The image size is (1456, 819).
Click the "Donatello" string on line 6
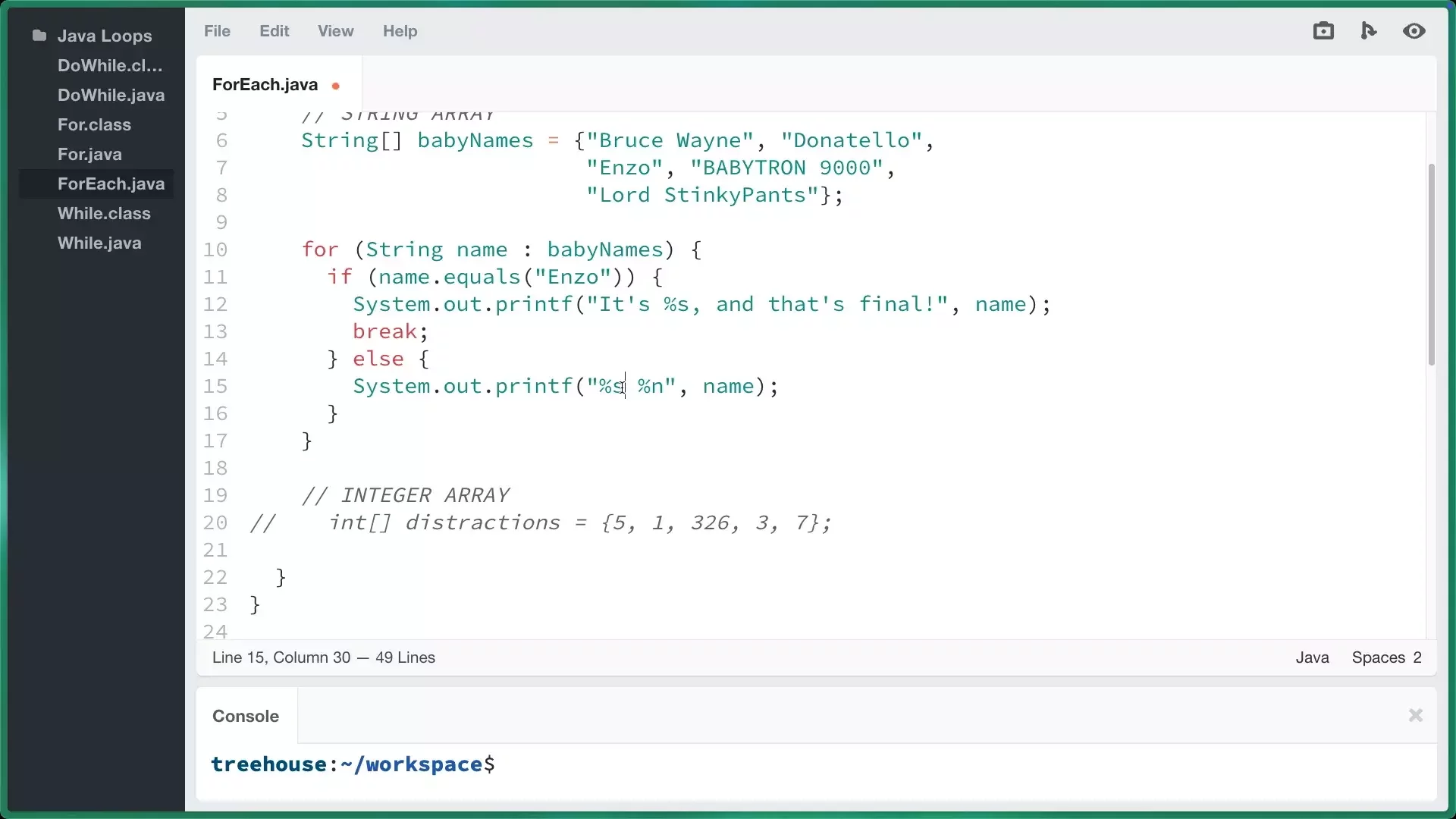pos(852,140)
